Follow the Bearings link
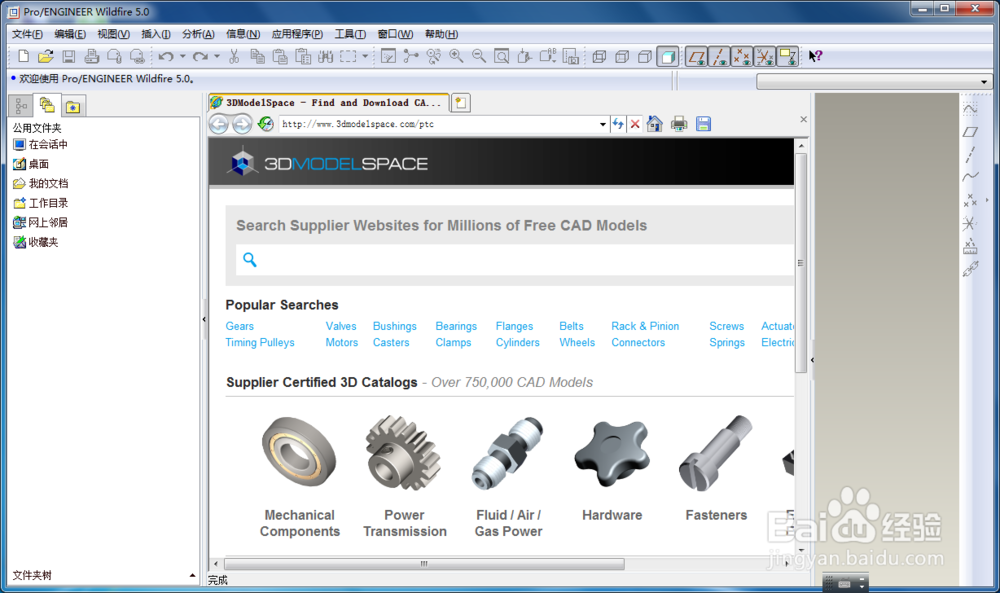Image resolution: width=1000 pixels, height=593 pixels. click(456, 326)
